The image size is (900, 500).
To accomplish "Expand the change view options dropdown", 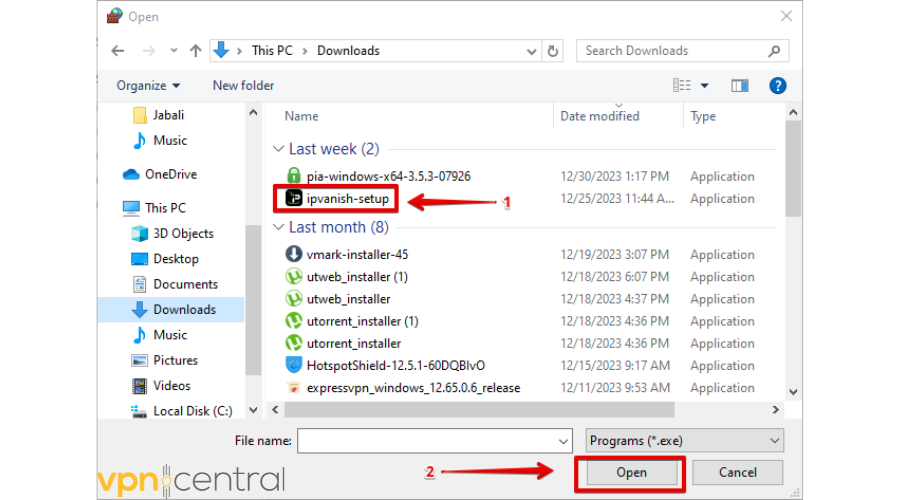I will [x=704, y=86].
